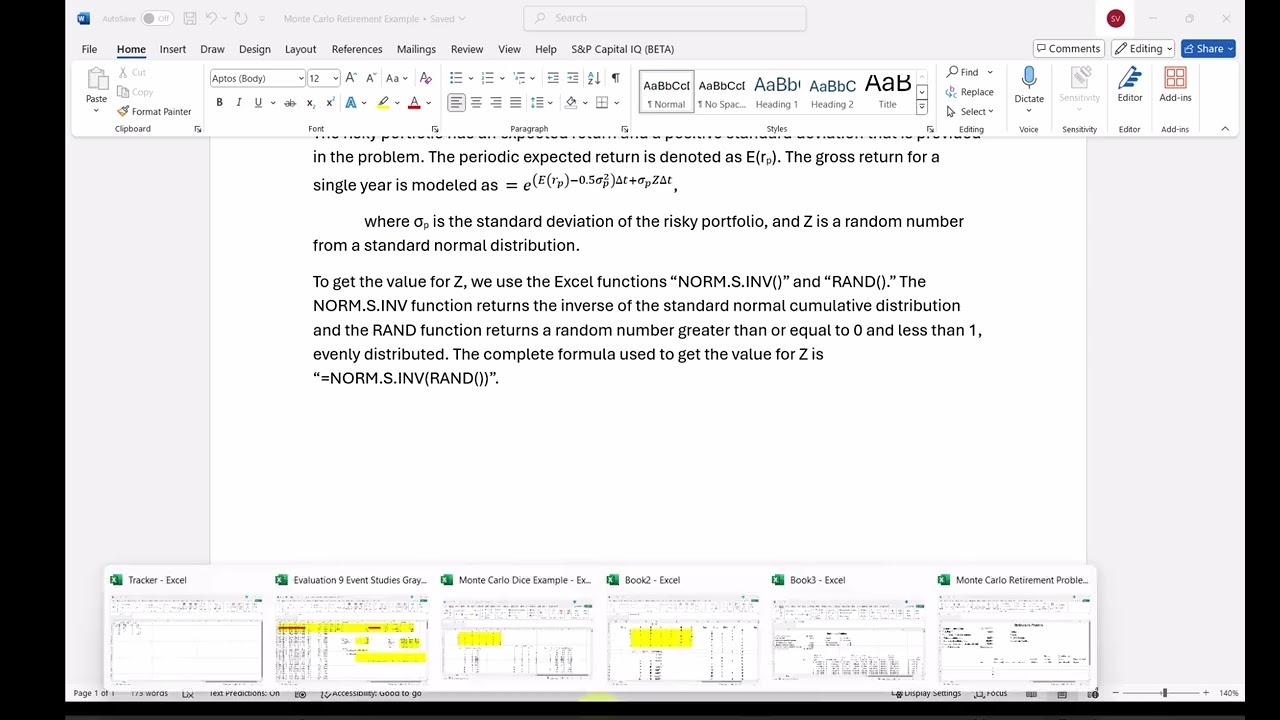Expand the Find dropdown arrow

click(990, 72)
